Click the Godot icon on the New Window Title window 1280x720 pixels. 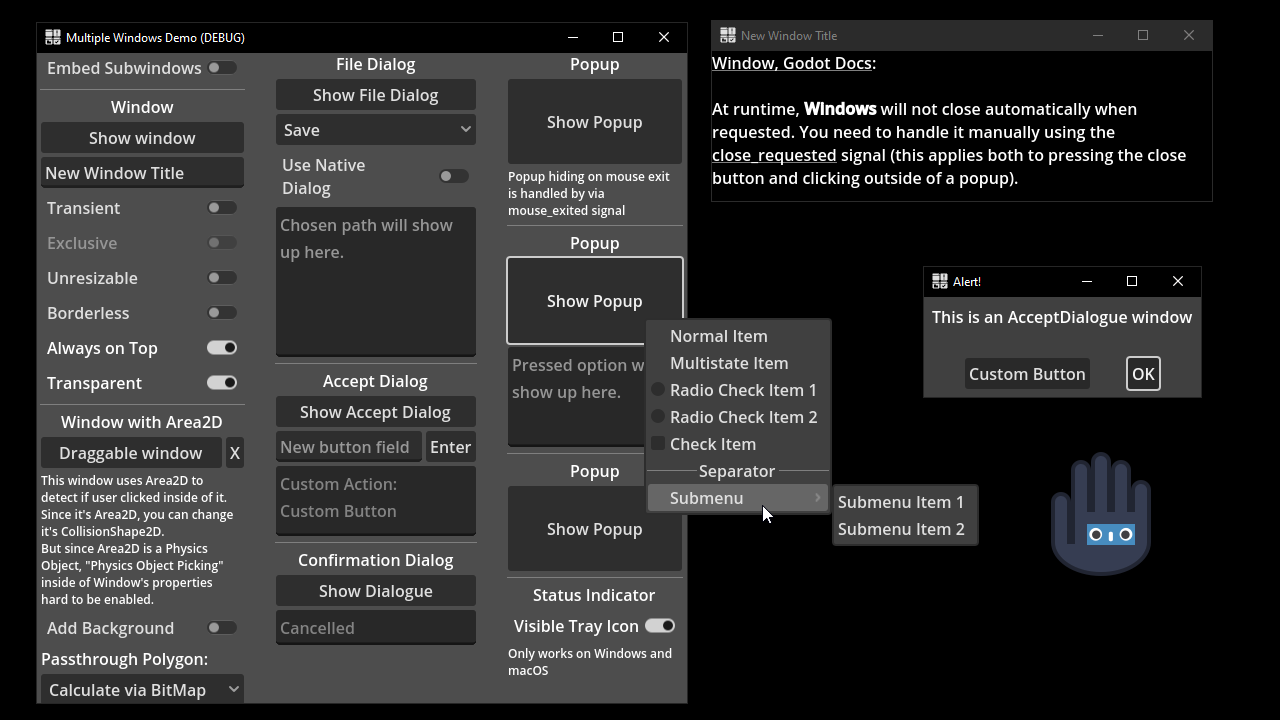pyautogui.click(x=728, y=34)
